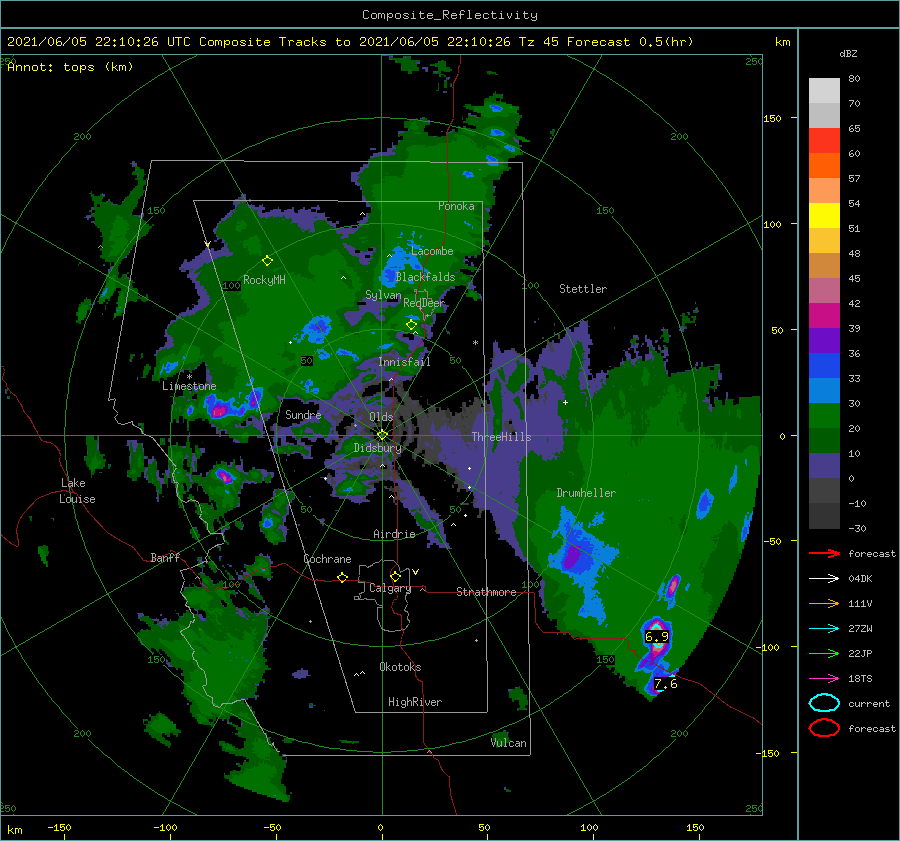Click the Calgary city label
Image resolution: width=900 pixels, height=841 pixels.
[390, 588]
